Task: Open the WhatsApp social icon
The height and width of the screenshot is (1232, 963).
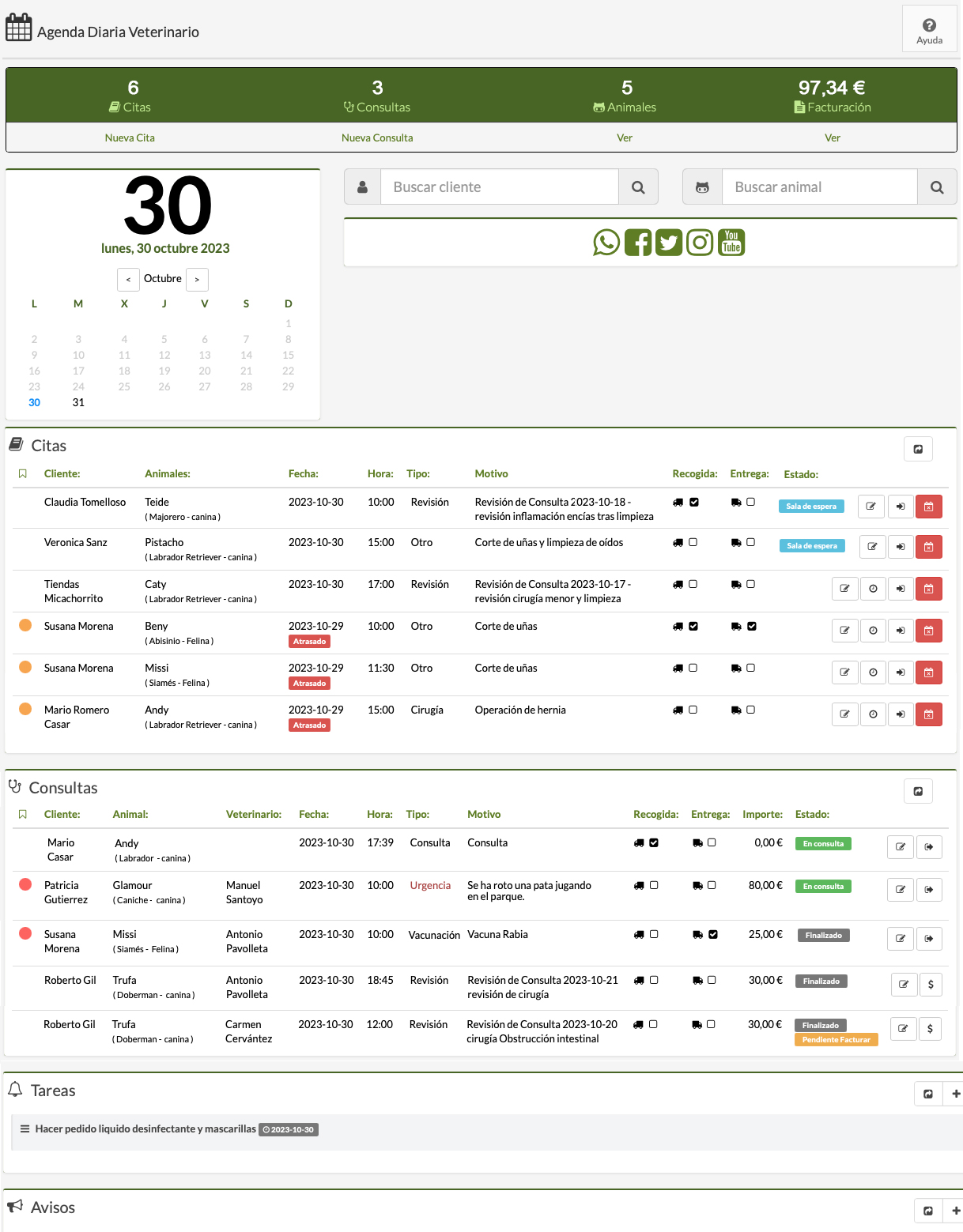Action: [606, 243]
